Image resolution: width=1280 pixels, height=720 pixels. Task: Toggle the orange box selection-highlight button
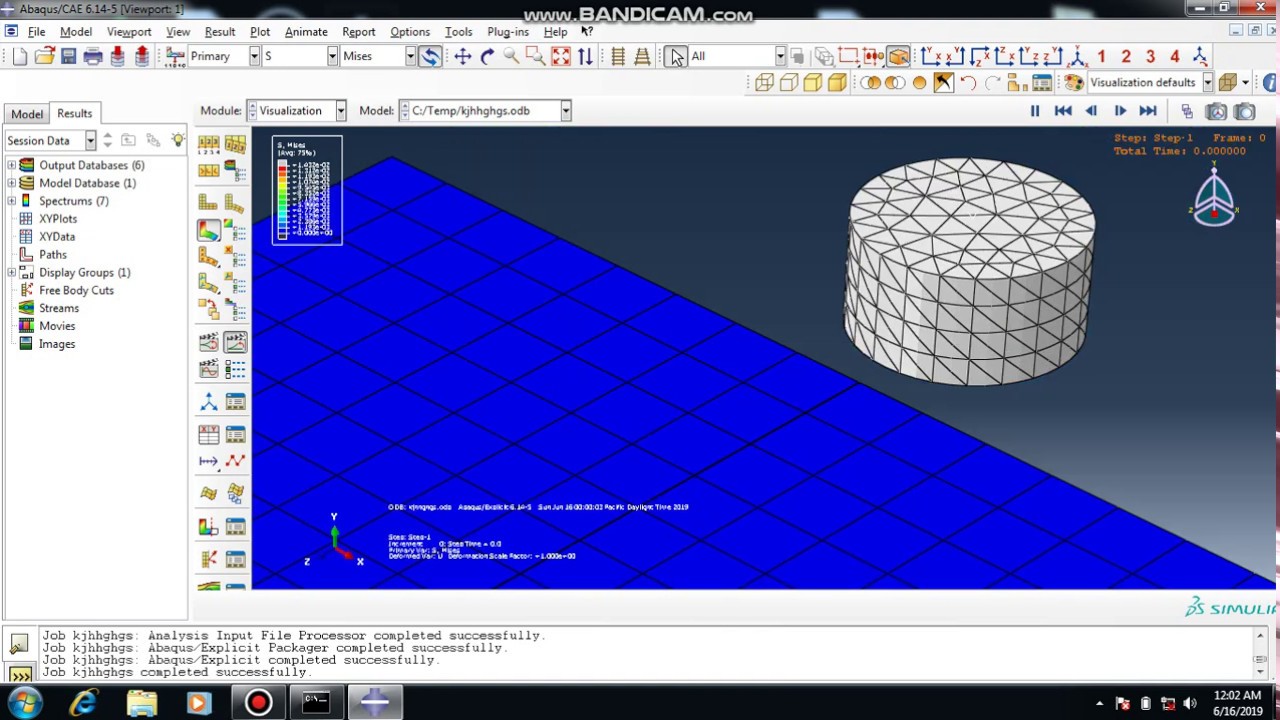(x=898, y=57)
